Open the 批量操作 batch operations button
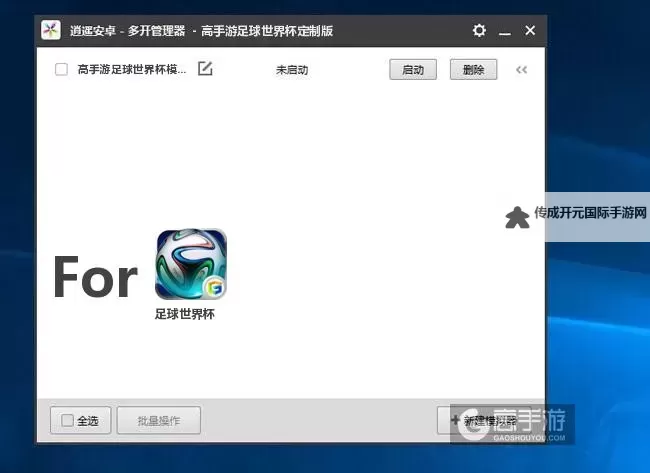Screen dimensions: 650x473 (159, 420)
